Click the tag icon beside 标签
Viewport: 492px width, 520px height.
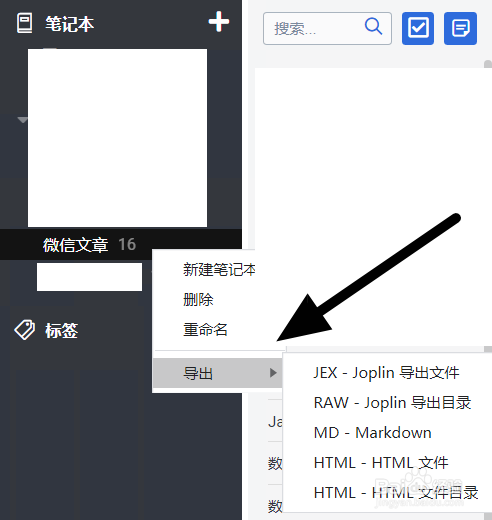click(x=24, y=330)
